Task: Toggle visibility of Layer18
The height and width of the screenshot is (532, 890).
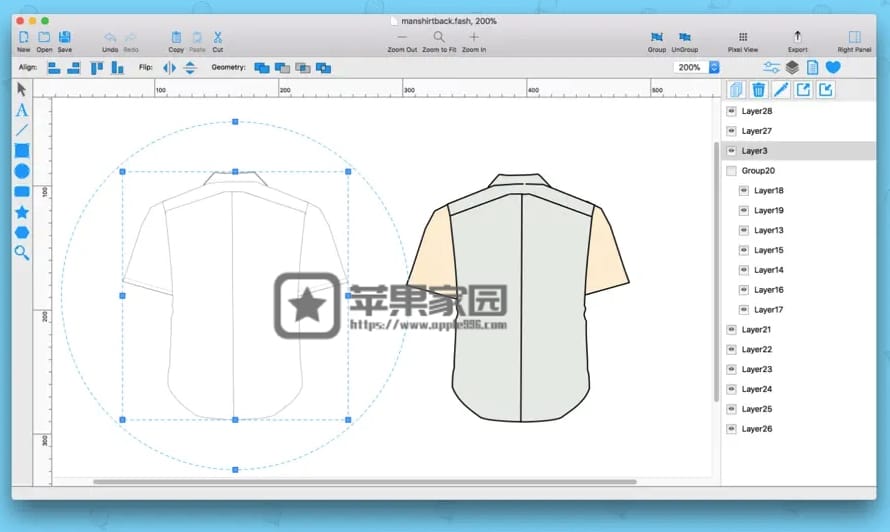Action: [744, 190]
